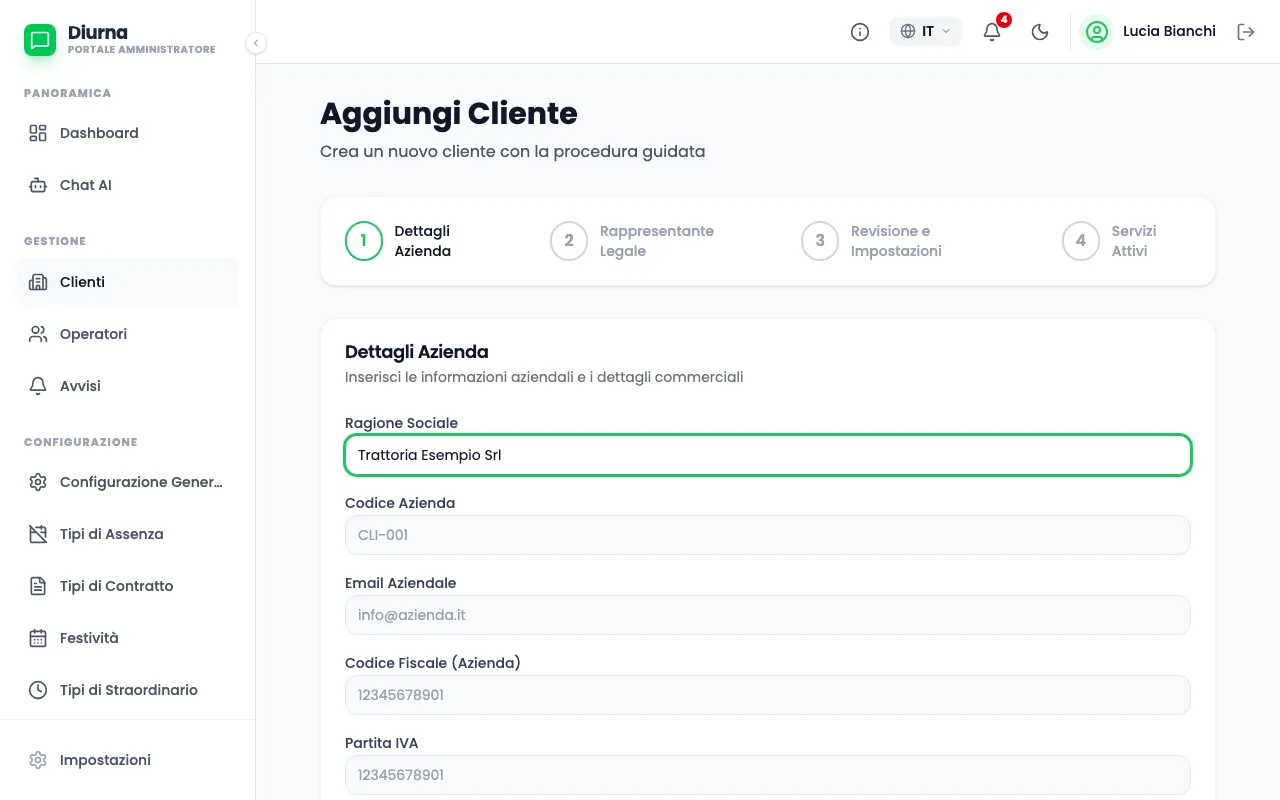Toggle dark mode moon icon

click(1040, 32)
